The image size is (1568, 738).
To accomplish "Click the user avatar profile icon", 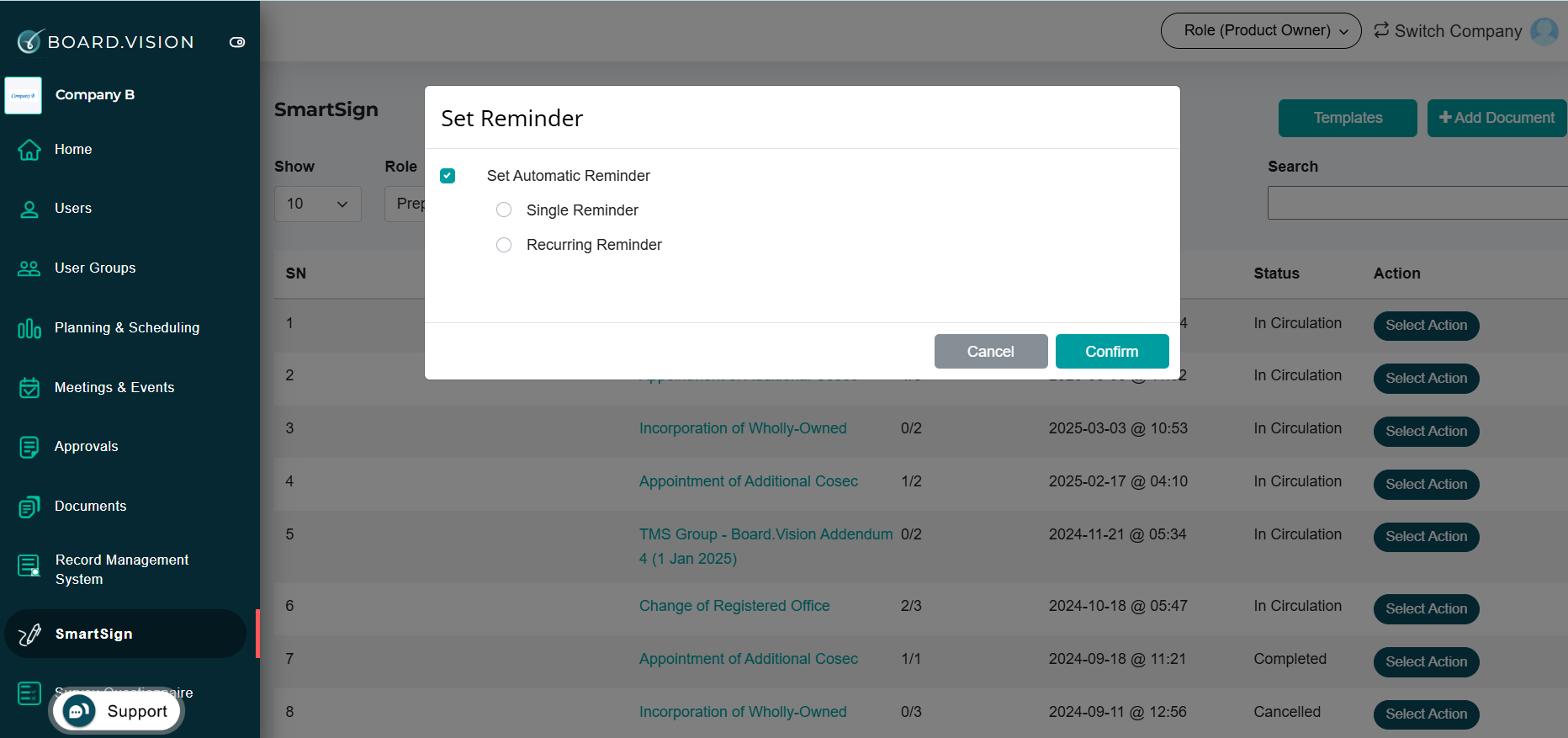I will point(1544,31).
